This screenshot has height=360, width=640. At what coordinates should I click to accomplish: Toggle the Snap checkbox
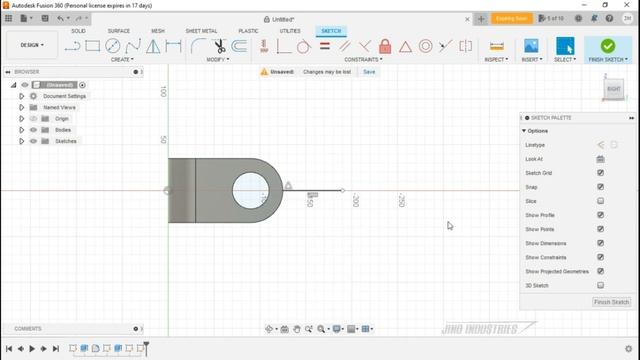click(600, 187)
